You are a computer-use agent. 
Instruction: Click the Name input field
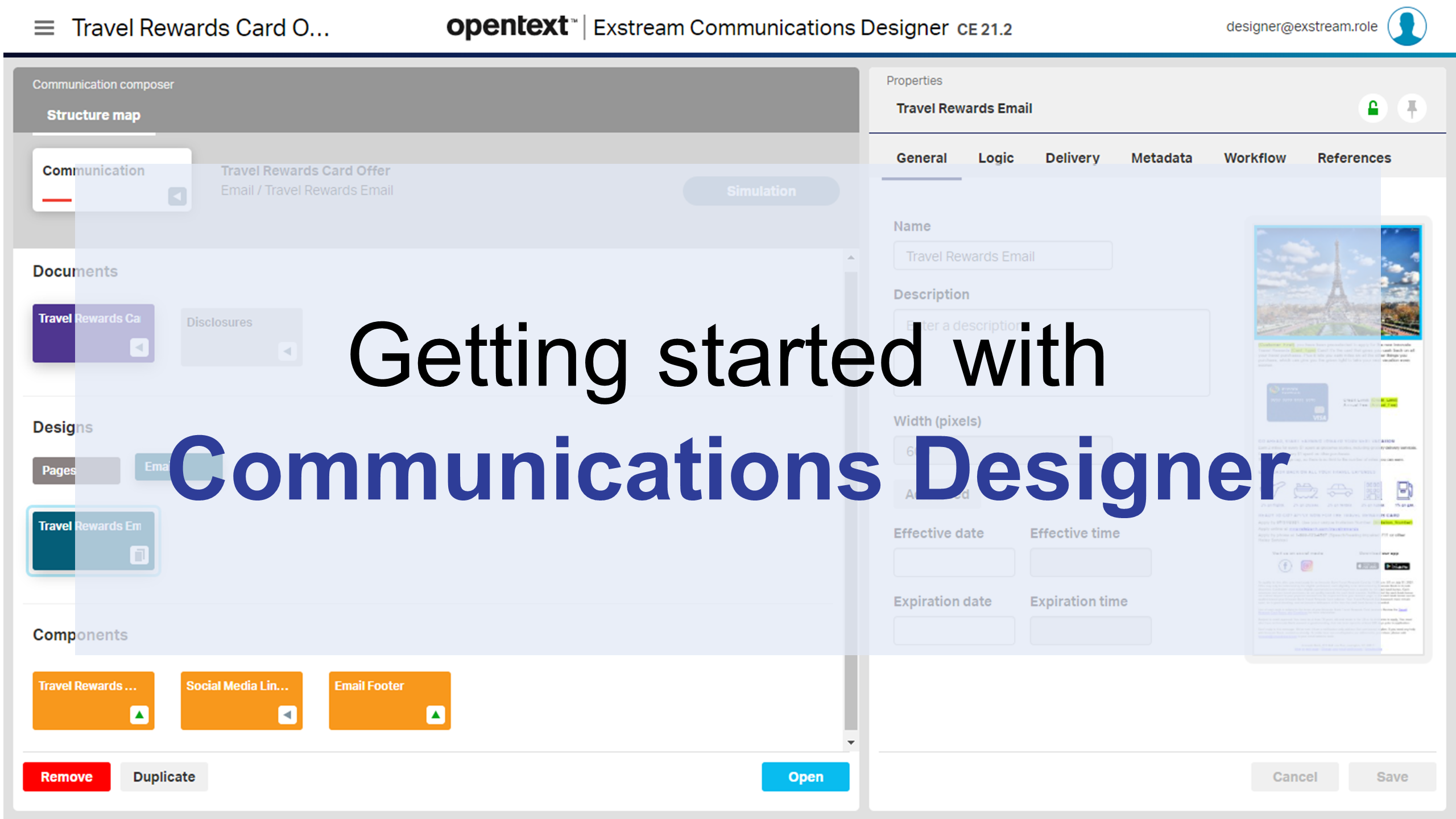click(1003, 256)
